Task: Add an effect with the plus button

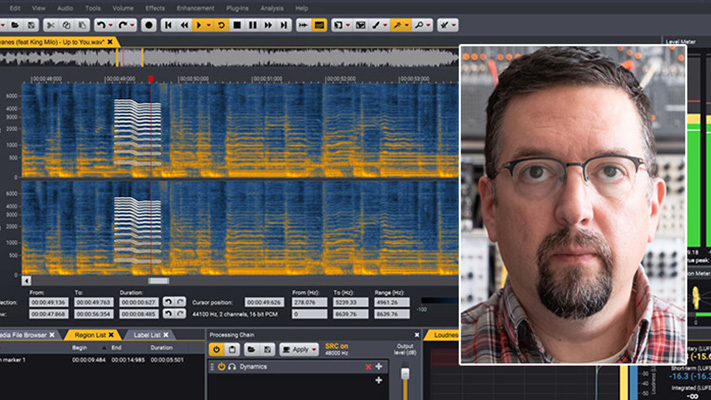Action: click(378, 380)
